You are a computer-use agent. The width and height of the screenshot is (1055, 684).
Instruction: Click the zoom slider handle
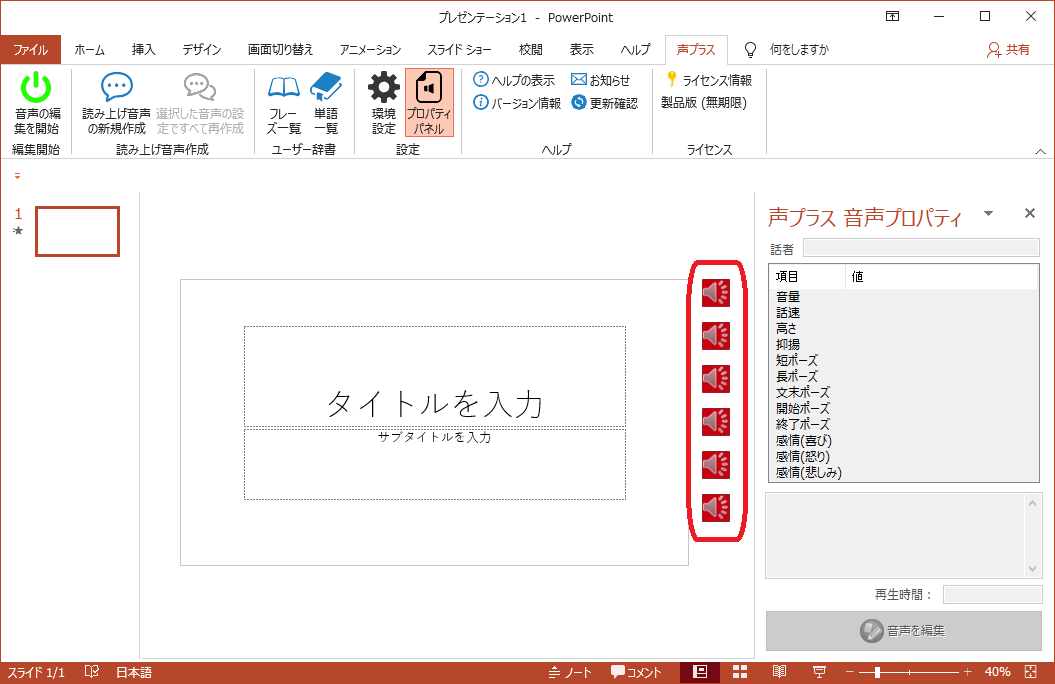[877, 672]
